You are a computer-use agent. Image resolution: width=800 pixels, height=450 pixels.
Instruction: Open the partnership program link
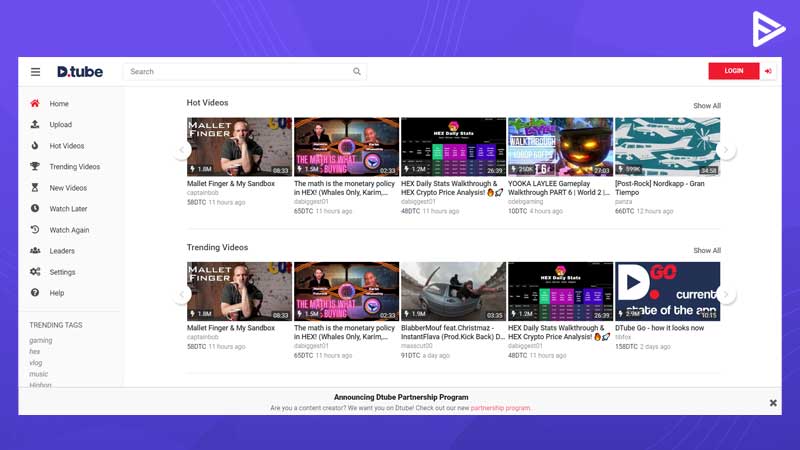[x=500, y=408]
